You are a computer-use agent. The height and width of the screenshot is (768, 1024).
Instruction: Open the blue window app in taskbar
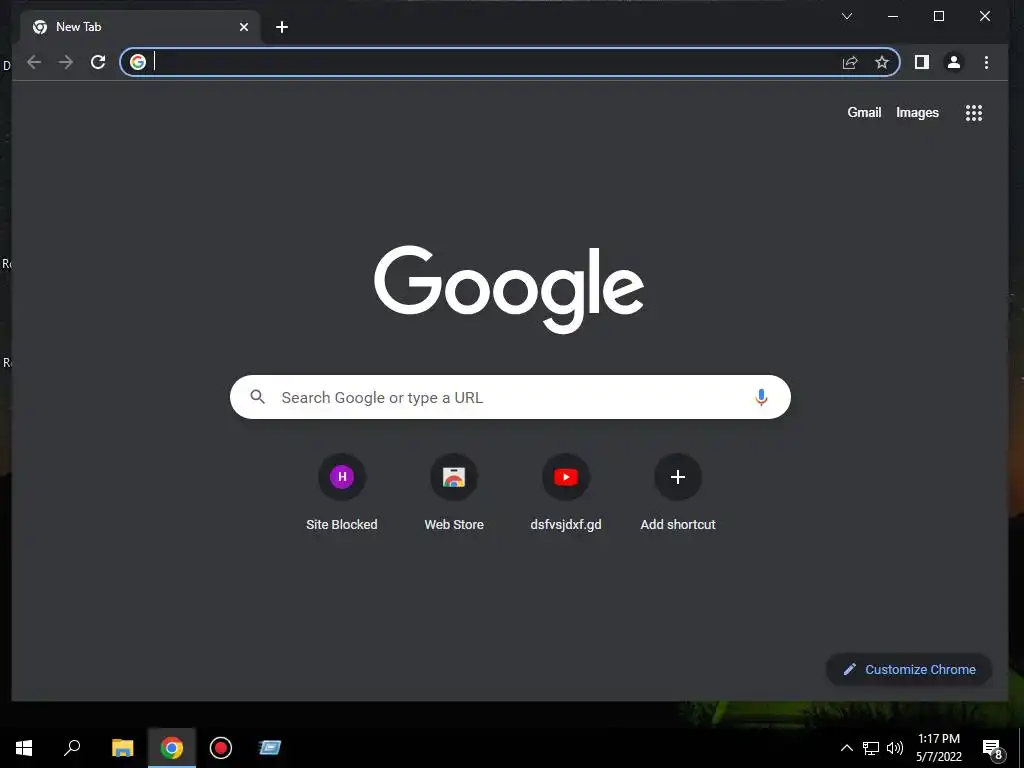coord(270,748)
